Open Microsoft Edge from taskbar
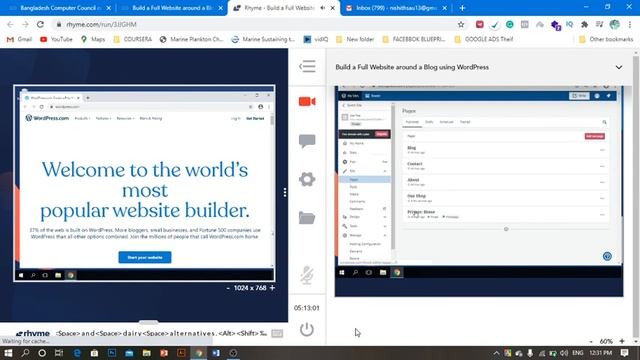This screenshot has height=360, width=640. click(x=77, y=353)
